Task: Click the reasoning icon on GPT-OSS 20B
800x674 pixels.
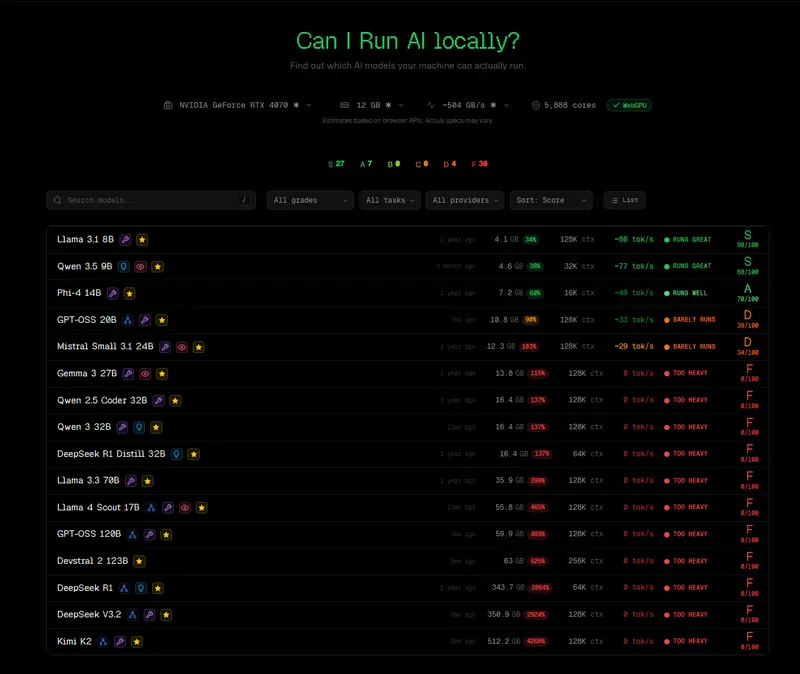Action: pos(128,320)
